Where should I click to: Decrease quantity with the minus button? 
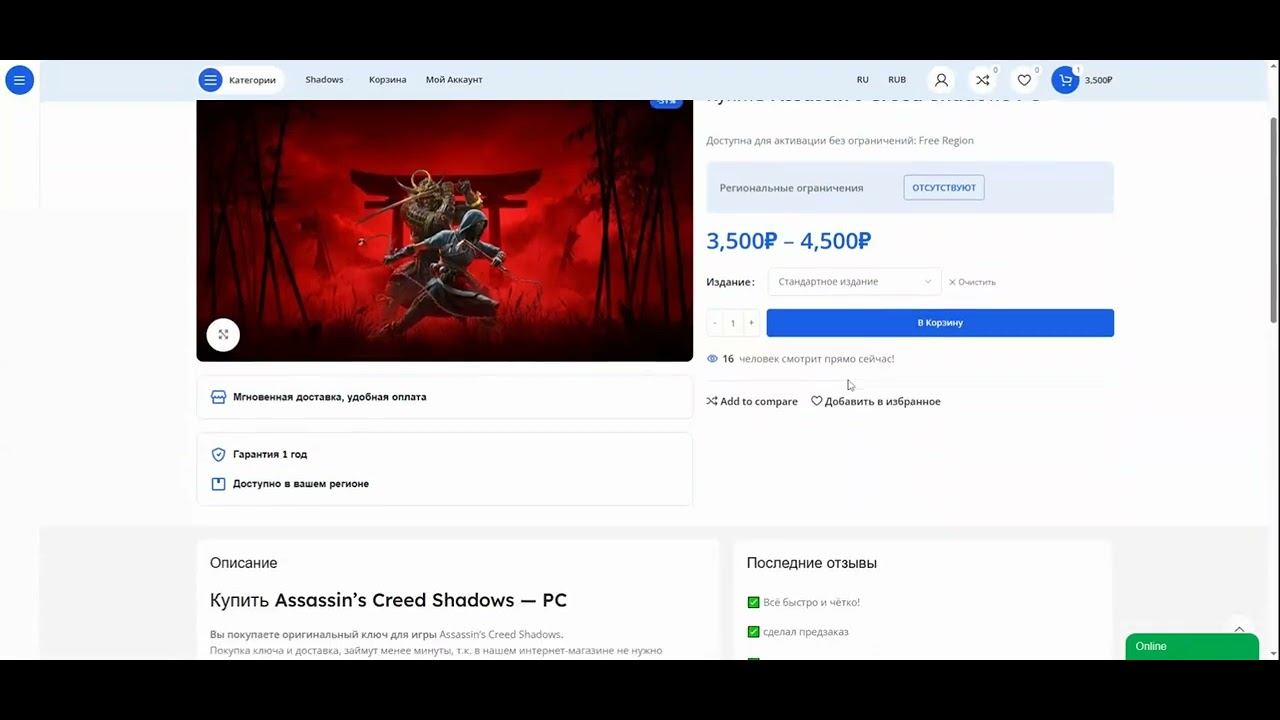(x=714, y=323)
